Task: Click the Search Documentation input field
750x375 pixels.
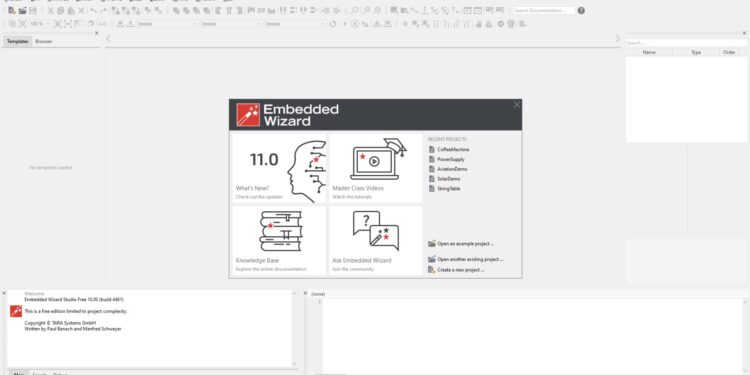Action: tap(543, 10)
